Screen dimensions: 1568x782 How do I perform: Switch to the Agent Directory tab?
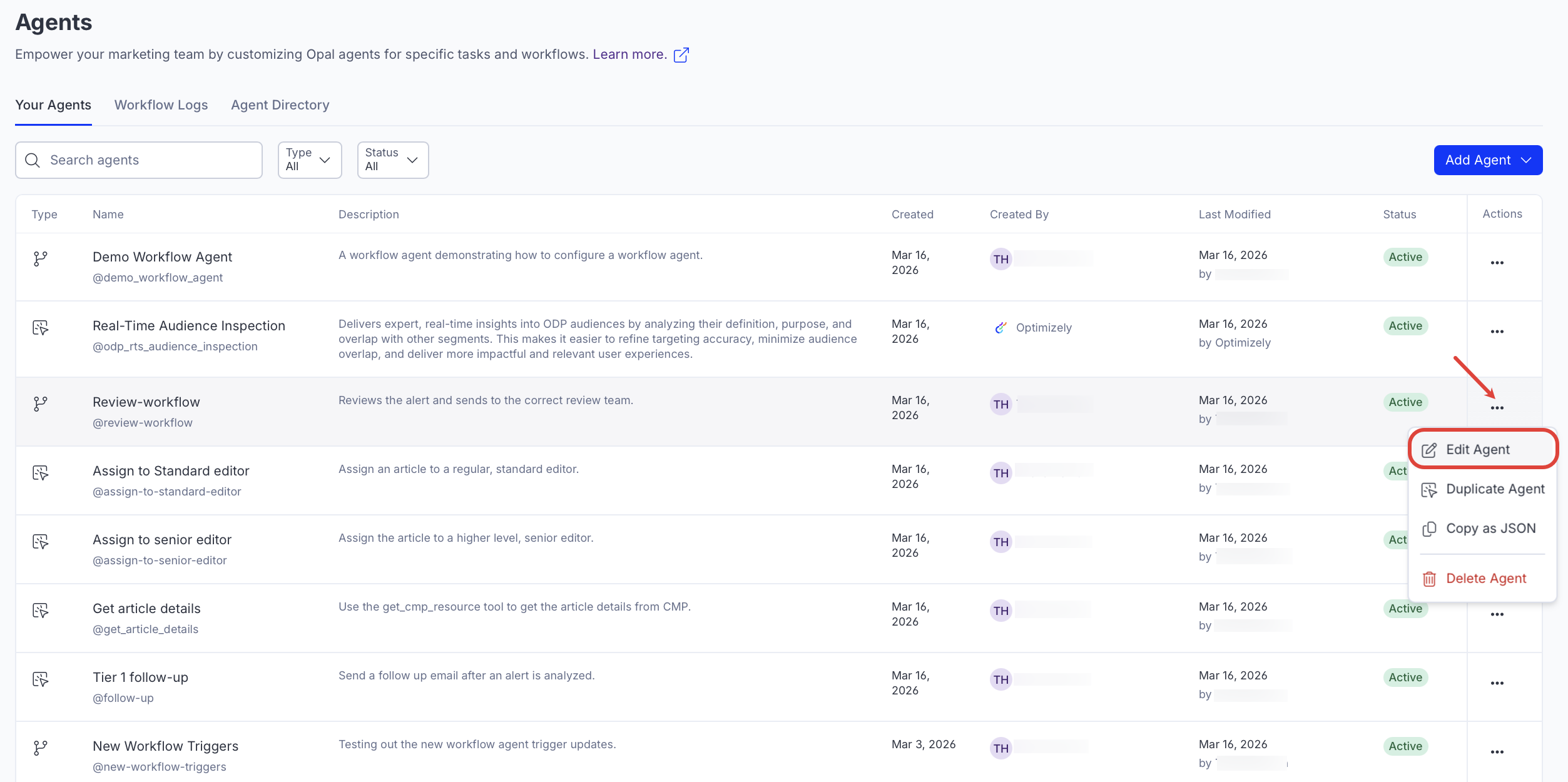(280, 105)
